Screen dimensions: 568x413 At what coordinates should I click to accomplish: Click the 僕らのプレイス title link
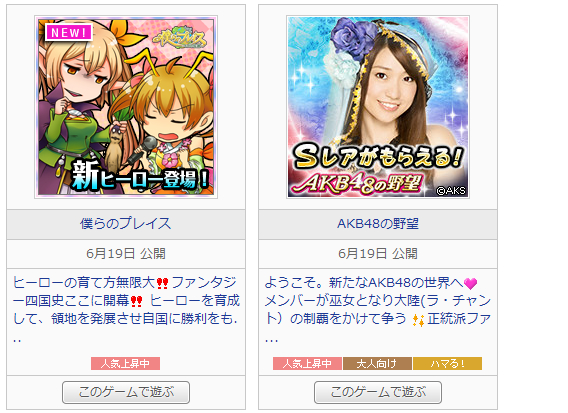click(x=126, y=224)
